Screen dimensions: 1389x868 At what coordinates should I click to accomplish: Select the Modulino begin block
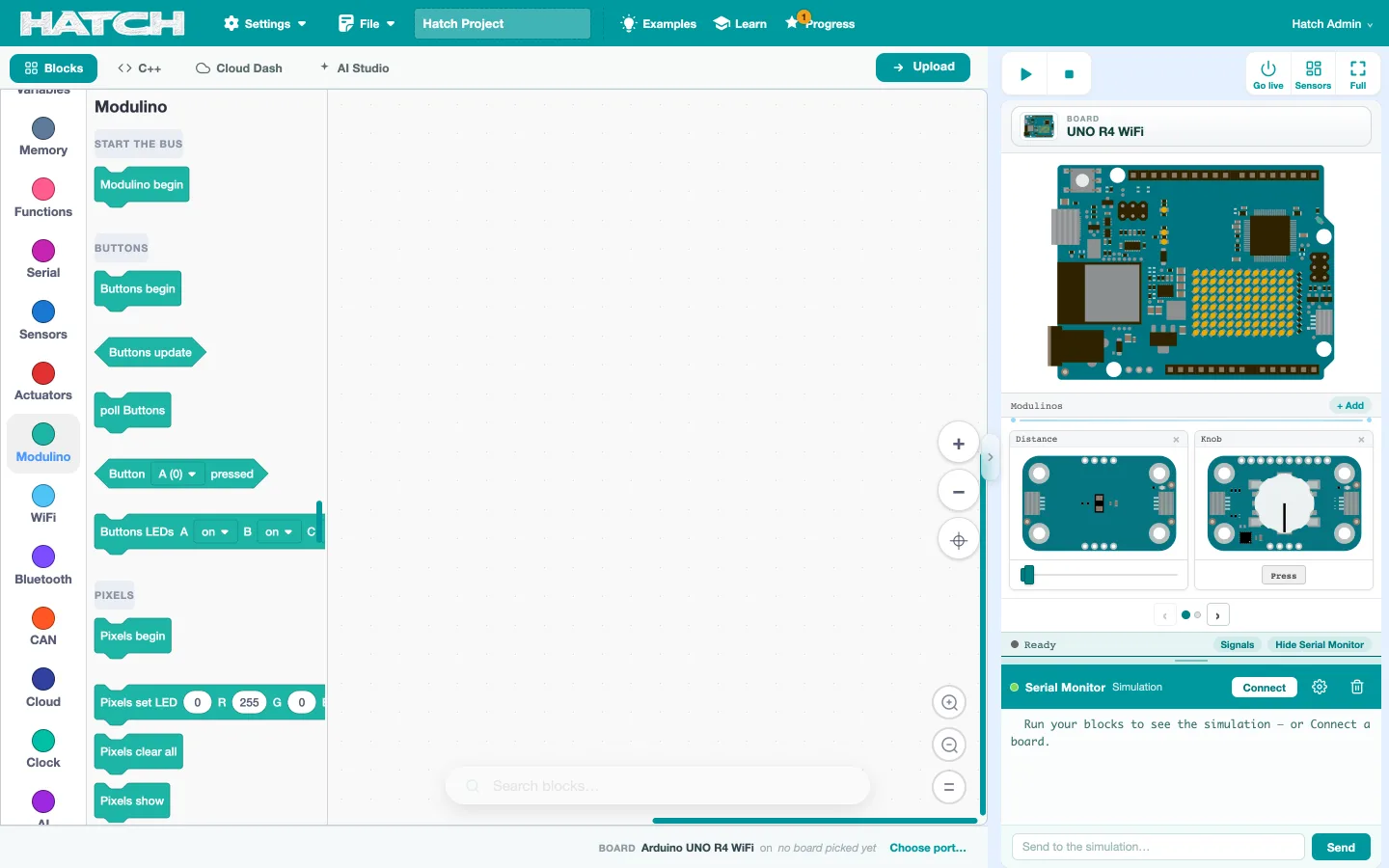point(142,185)
